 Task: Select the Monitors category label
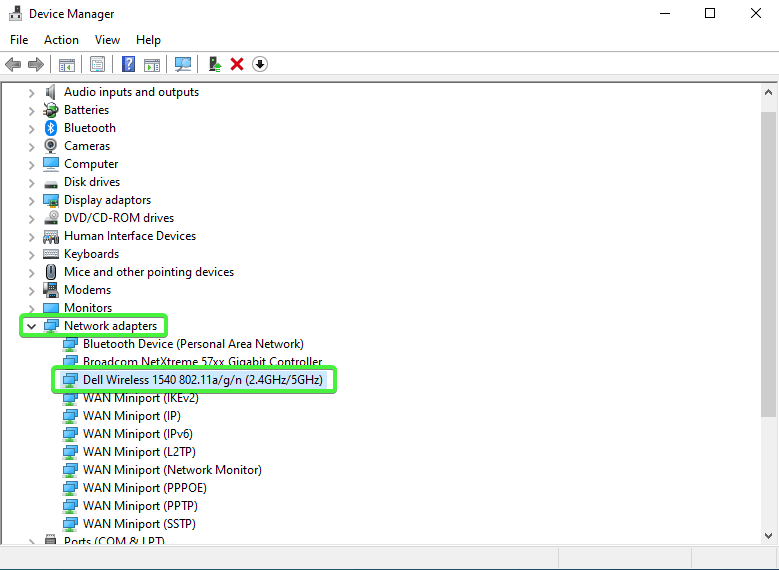[88, 308]
